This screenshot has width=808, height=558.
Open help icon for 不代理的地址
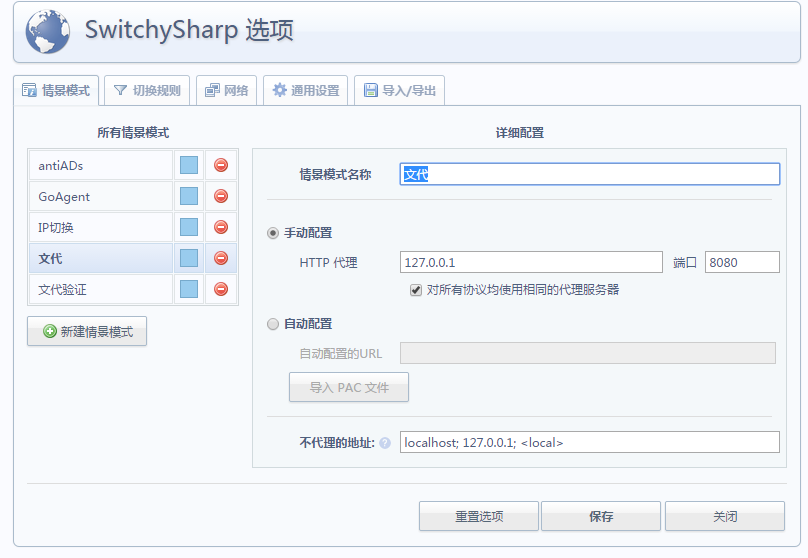pos(385,443)
